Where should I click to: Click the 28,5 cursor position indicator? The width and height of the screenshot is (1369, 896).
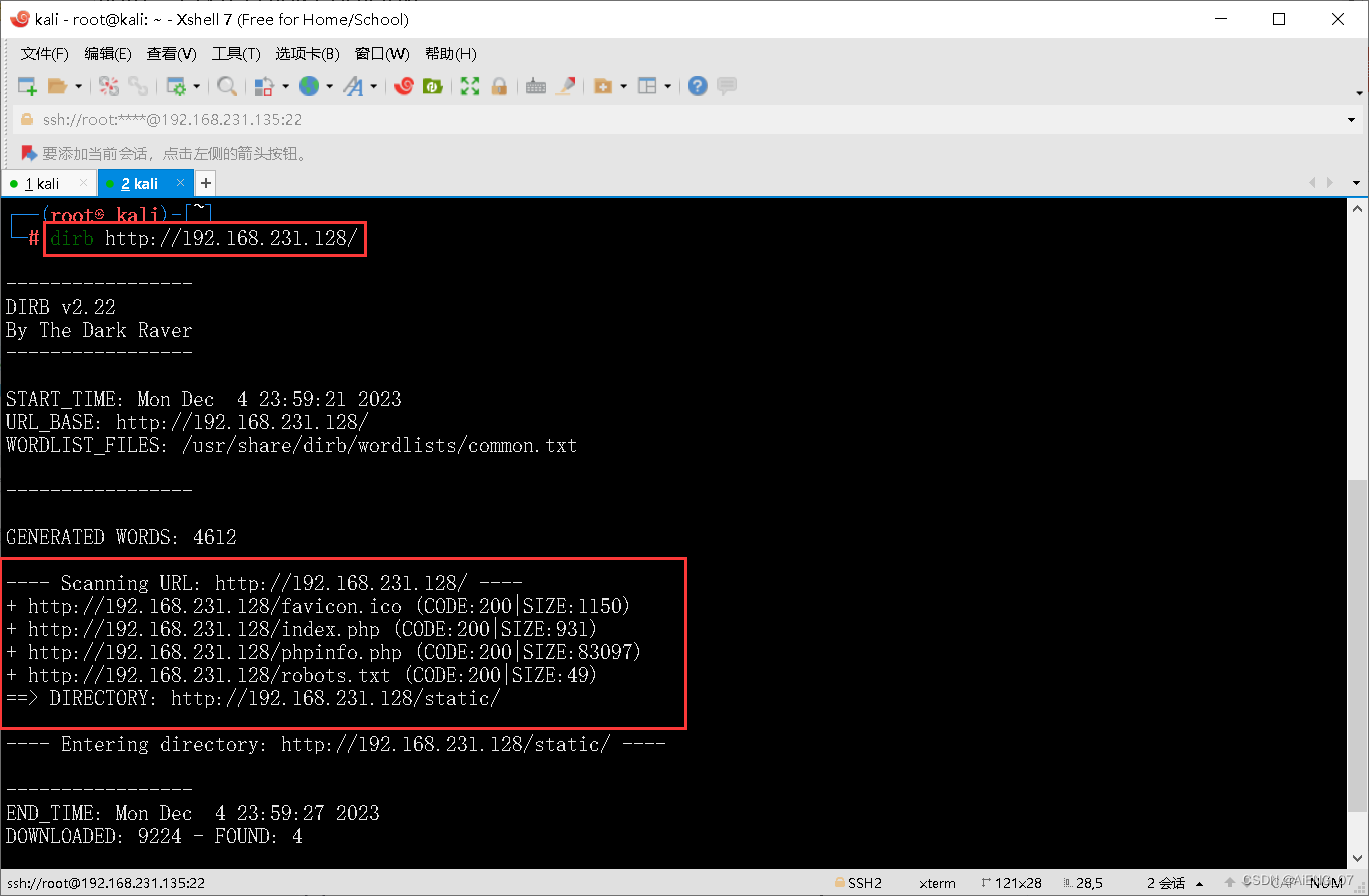coord(1083,883)
